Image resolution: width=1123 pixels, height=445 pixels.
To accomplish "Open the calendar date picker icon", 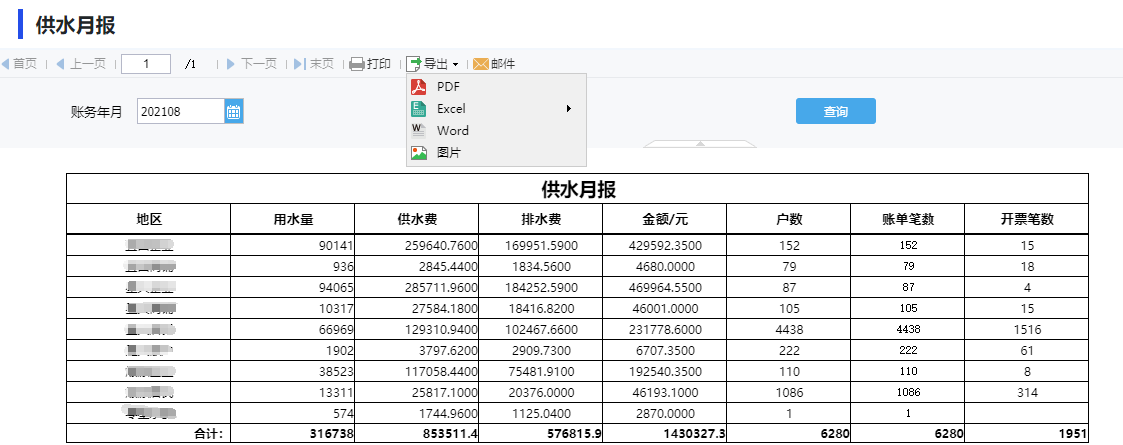I will [234, 112].
